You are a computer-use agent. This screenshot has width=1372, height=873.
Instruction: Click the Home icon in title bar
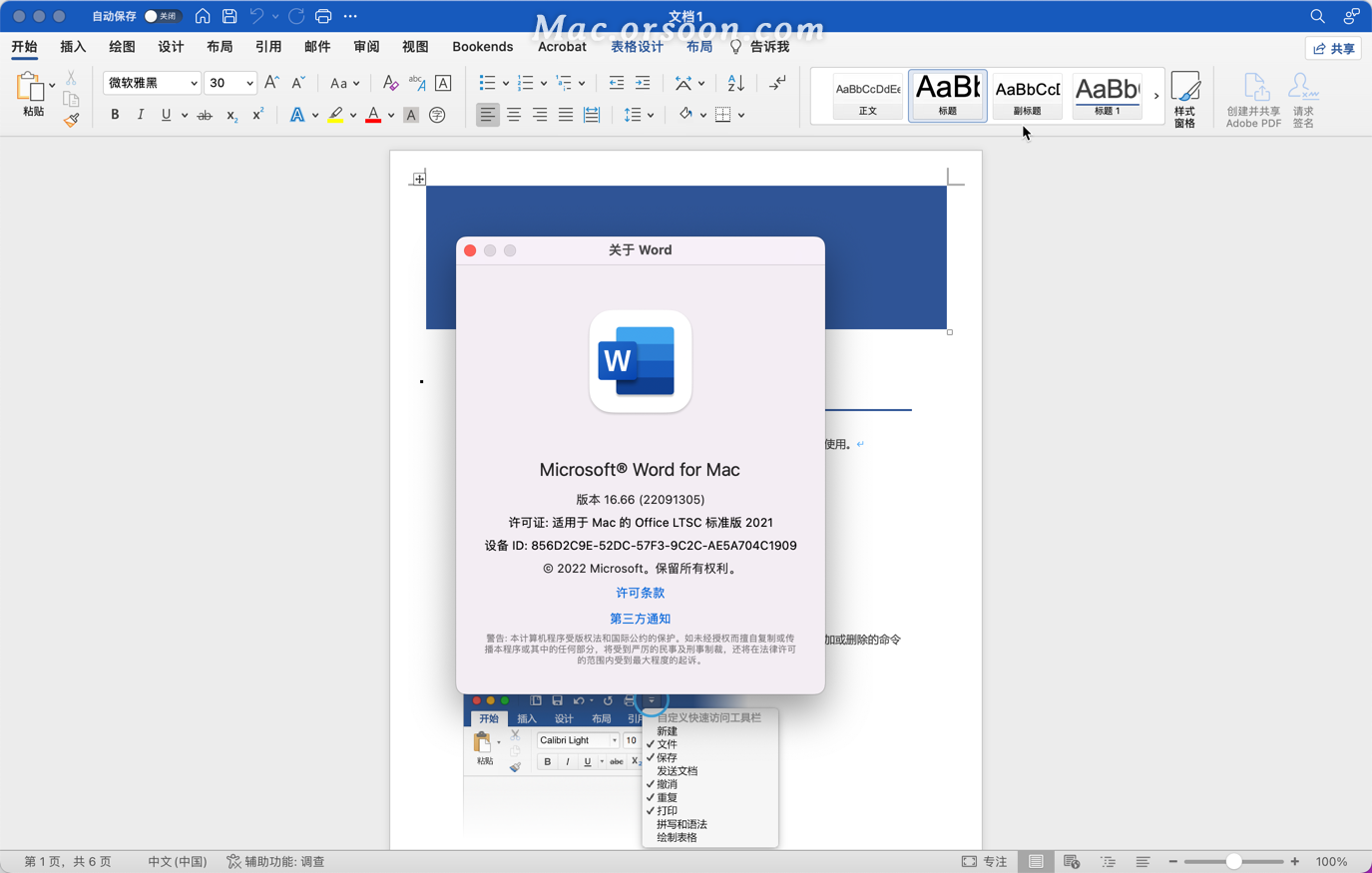pyautogui.click(x=203, y=16)
